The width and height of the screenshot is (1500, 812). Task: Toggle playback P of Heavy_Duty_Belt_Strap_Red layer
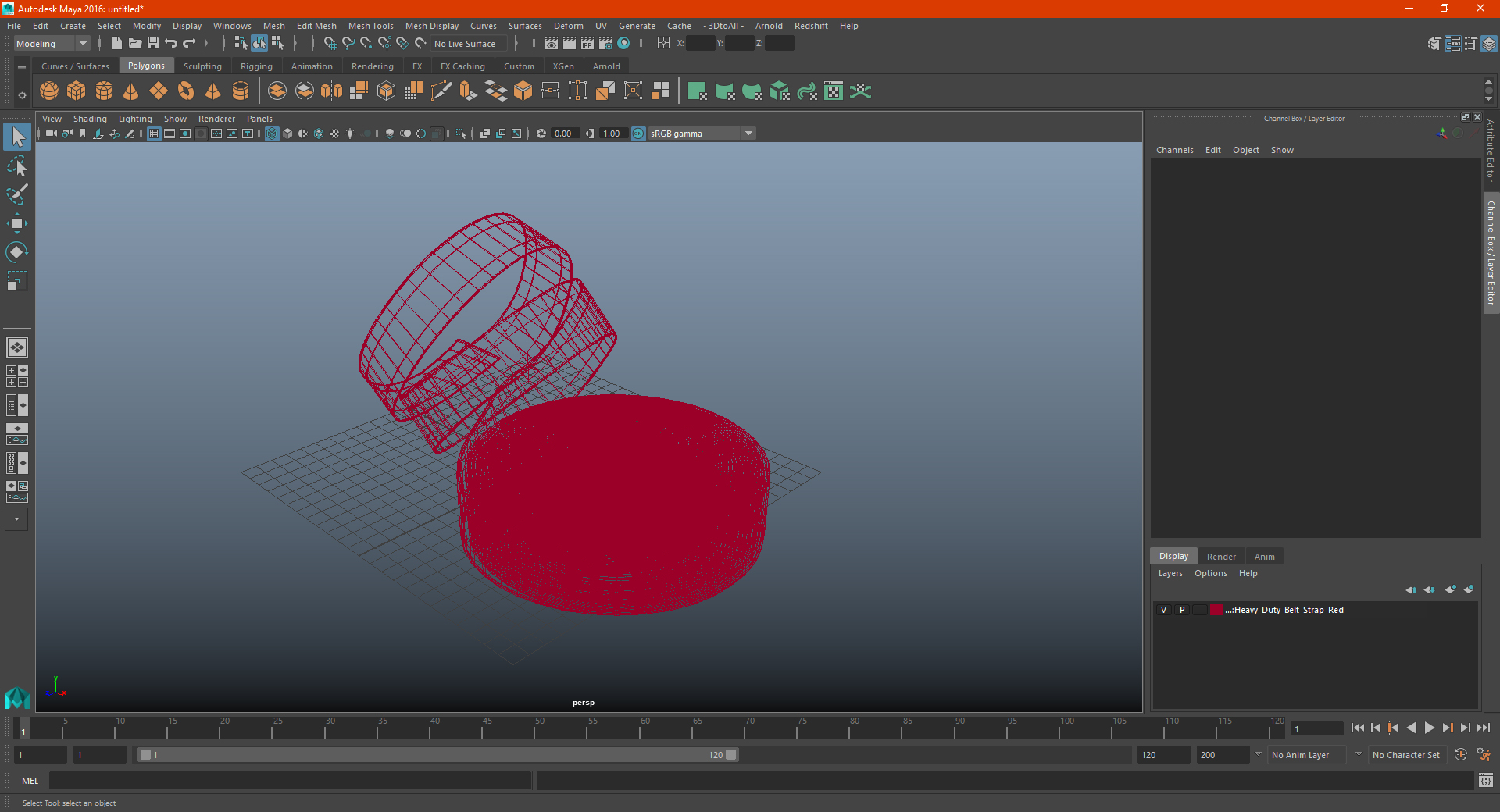click(1182, 610)
